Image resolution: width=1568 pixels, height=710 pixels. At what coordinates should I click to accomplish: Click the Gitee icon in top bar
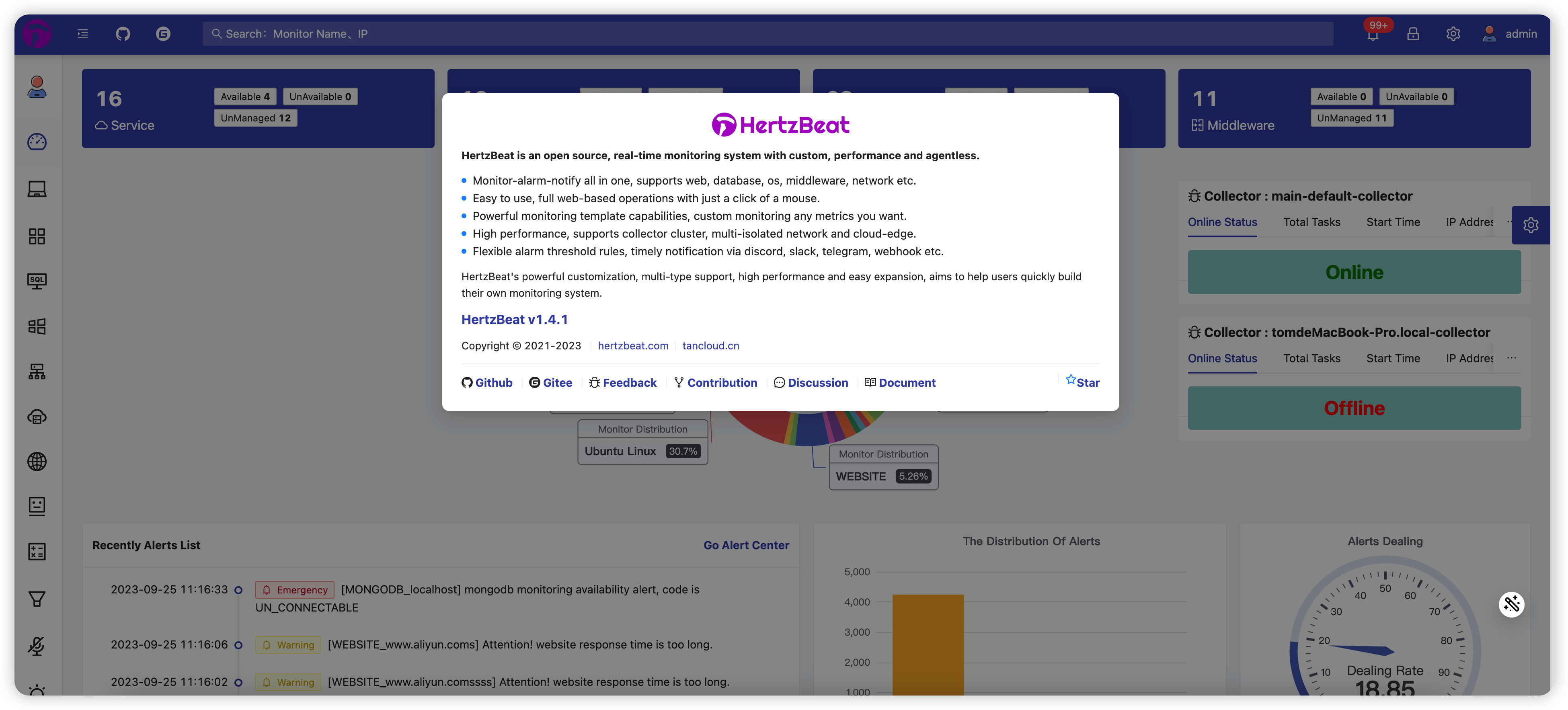coord(163,34)
